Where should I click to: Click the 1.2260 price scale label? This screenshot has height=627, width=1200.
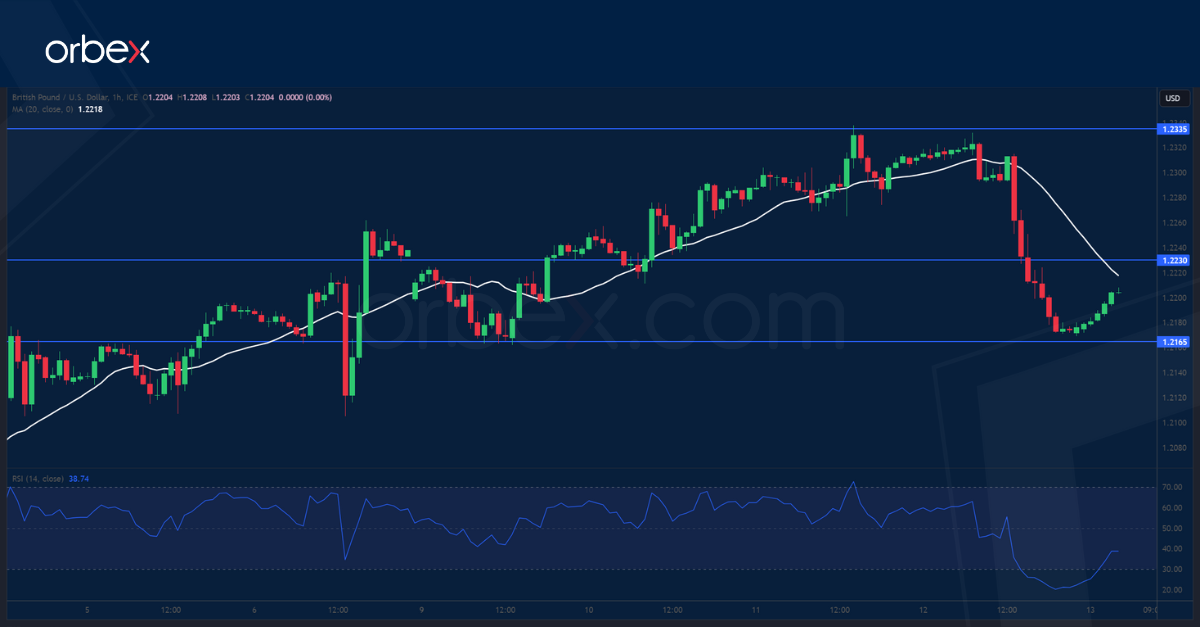click(1174, 222)
